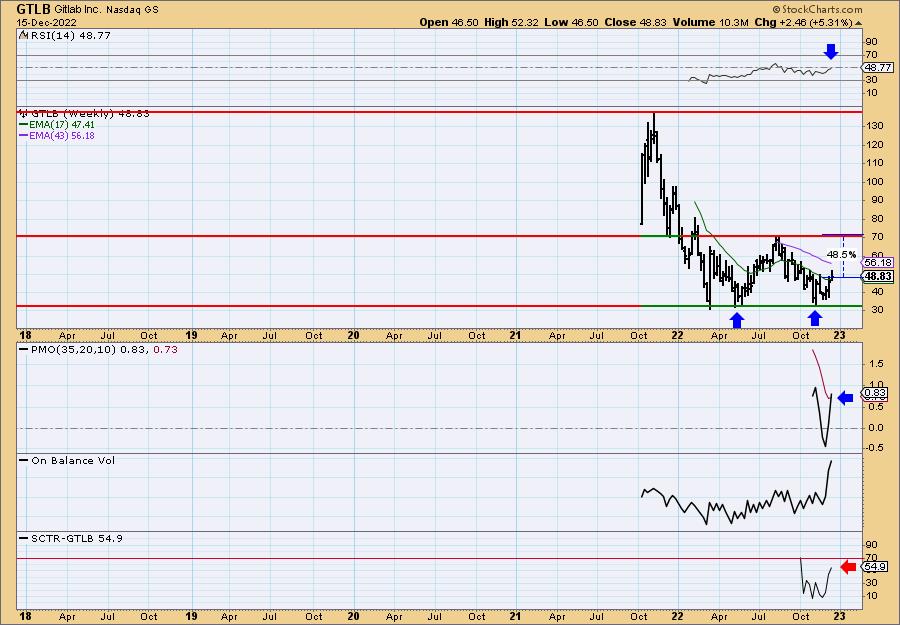The height and width of the screenshot is (625, 900).
Task: Click the "SCTR-GTLB 54.9" panel label
Action: pyautogui.click(x=76, y=538)
